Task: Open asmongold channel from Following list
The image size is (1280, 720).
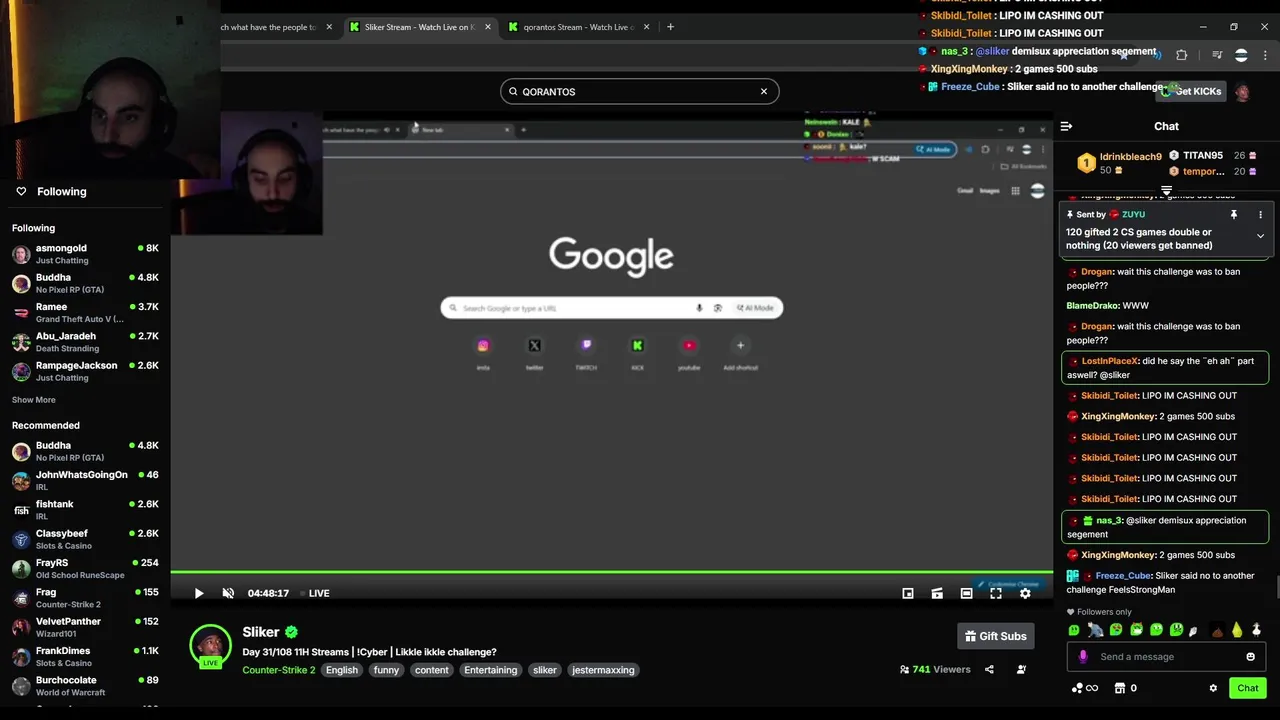Action: pyautogui.click(x=85, y=254)
